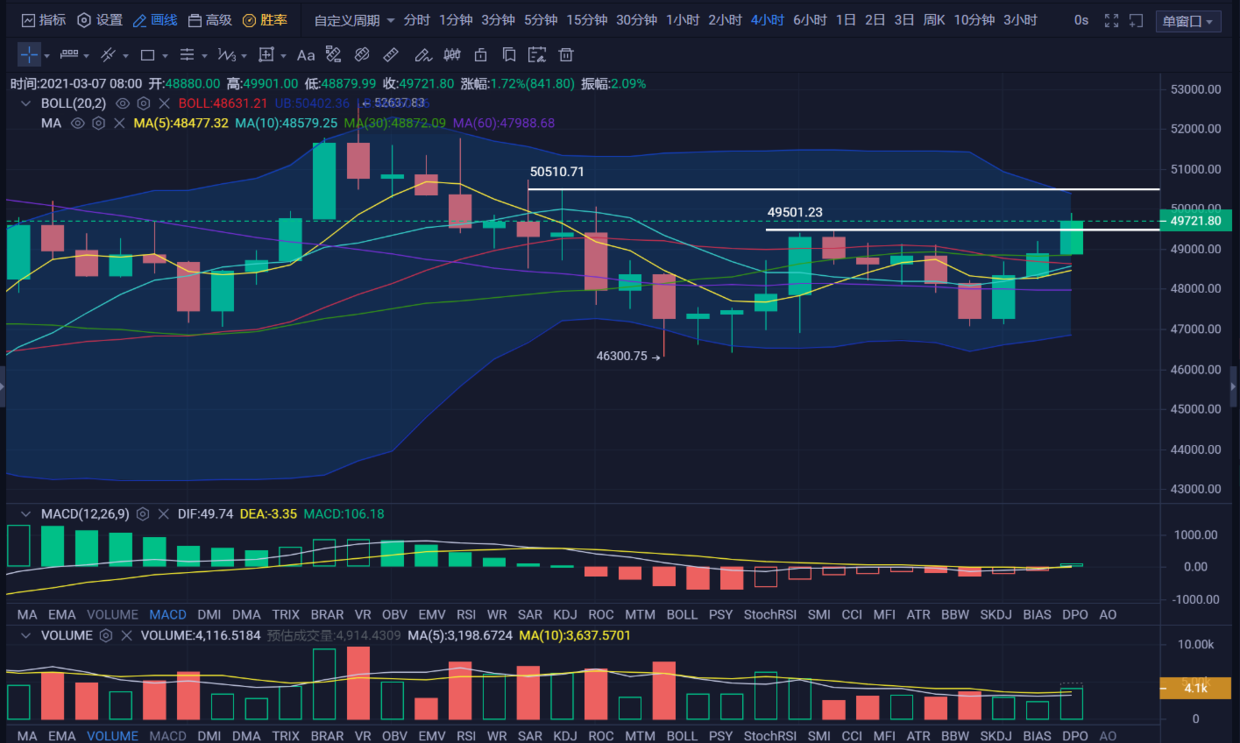Image resolution: width=1240 pixels, height=743 pixels.
Task: Select the crosshair cursor tool
Action: [x=30, y=55]
